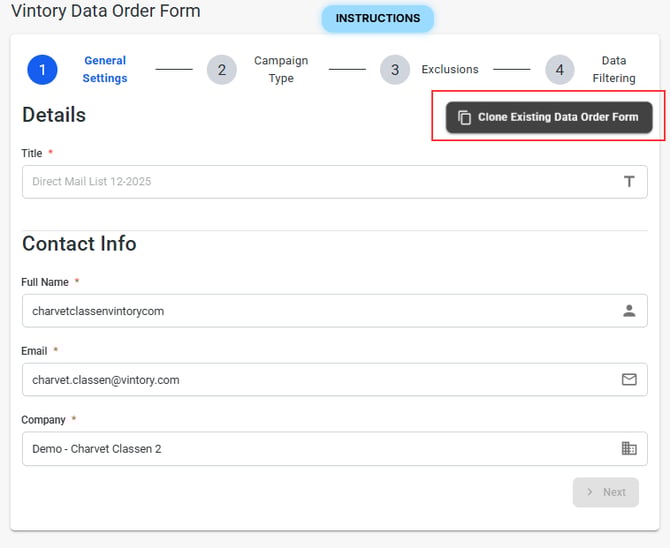Click the building icon in Company field
Viewport: 670px width, 548px height.
pos(629,449)
